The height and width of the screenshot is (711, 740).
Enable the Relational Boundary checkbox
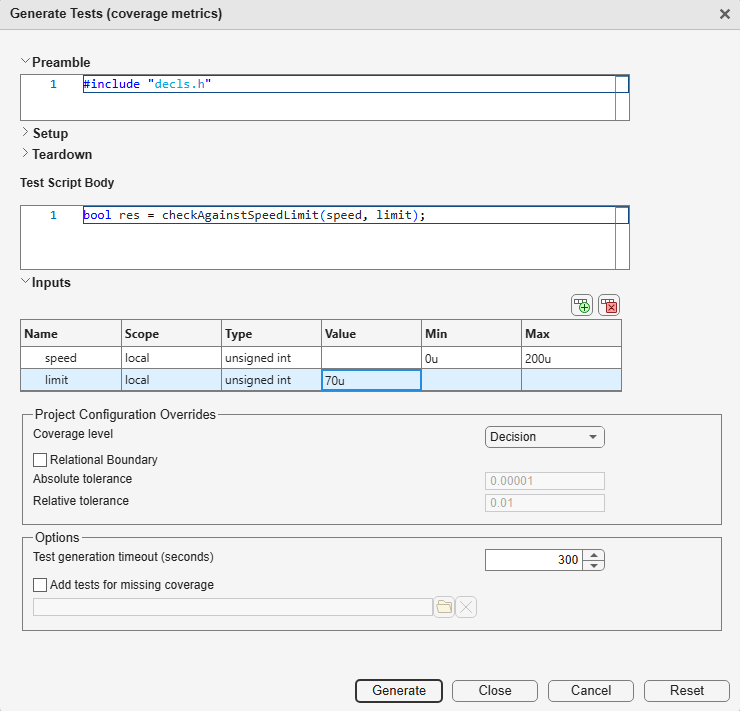tap(40, 460)
